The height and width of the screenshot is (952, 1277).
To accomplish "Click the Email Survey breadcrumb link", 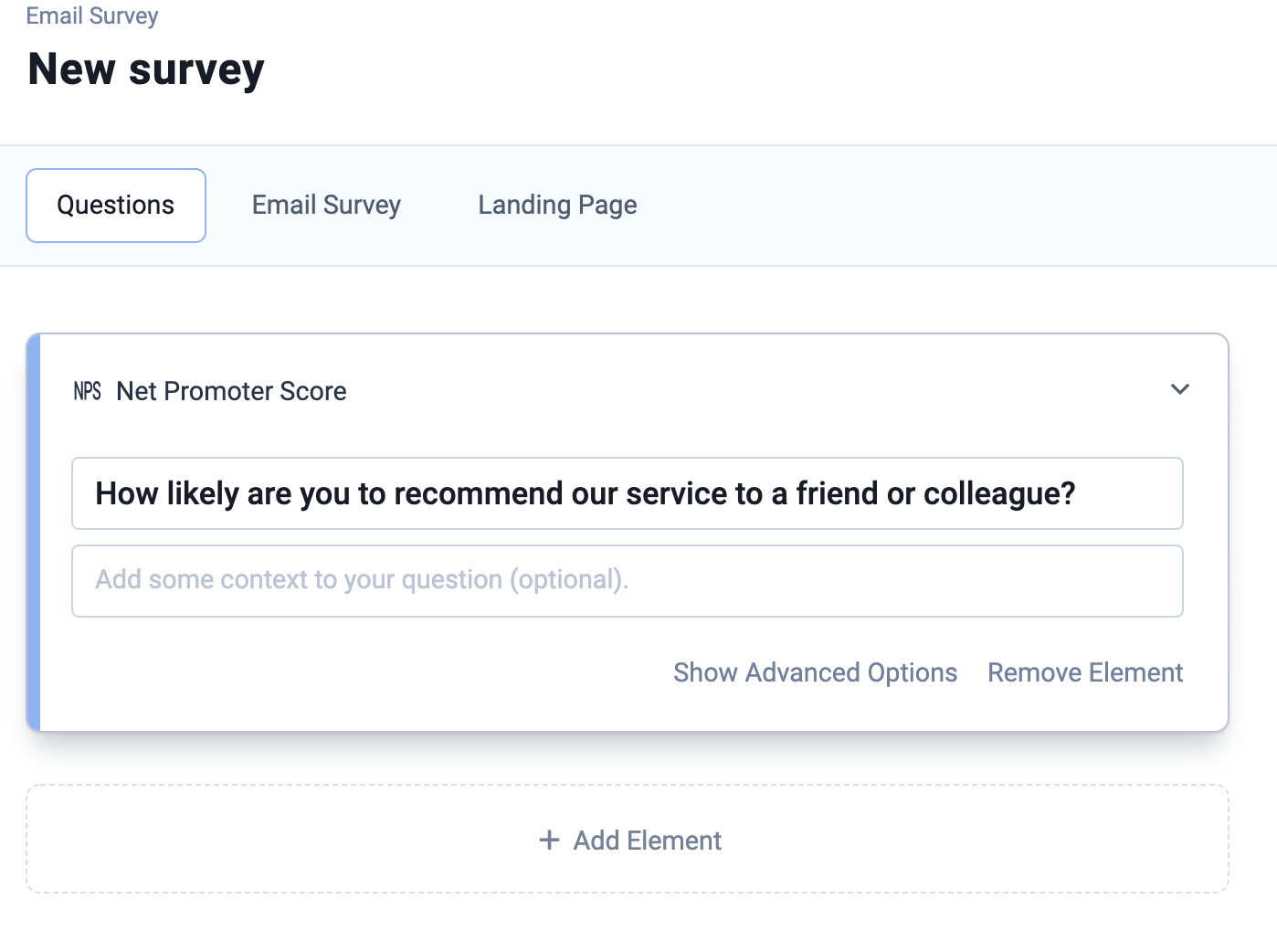I will click(x=92, y=16).
